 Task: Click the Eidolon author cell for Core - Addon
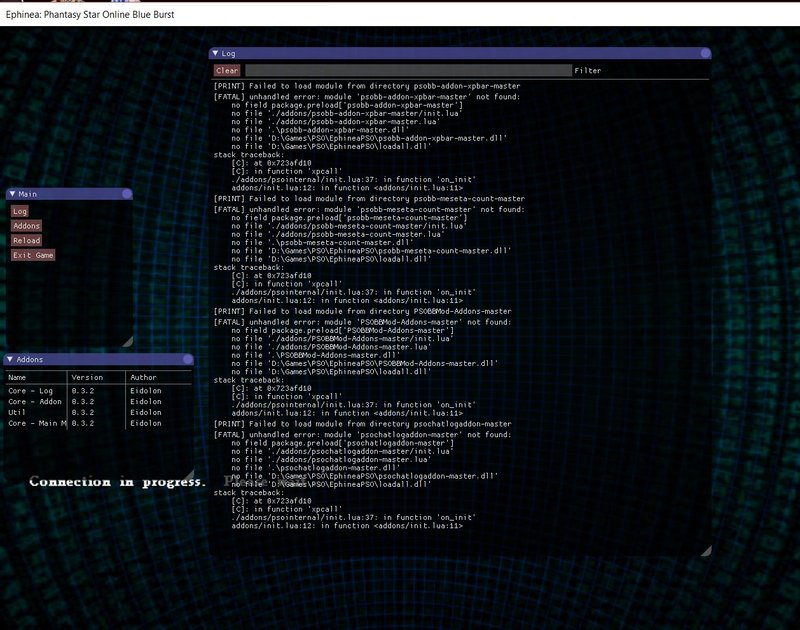click(x=146, y=401)
